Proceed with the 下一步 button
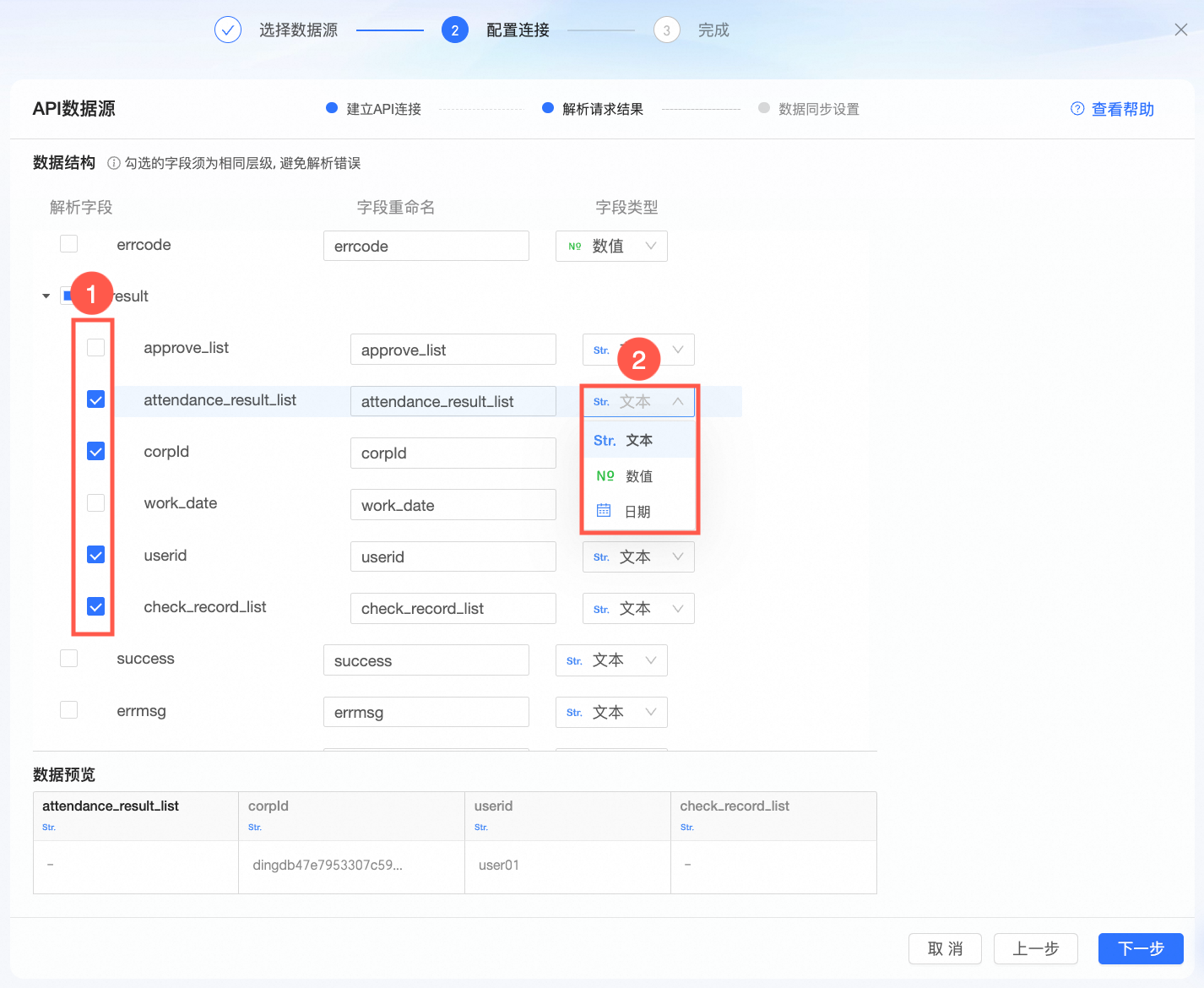The width and height of the screenshot is (1204, 988). [1141, 948]
